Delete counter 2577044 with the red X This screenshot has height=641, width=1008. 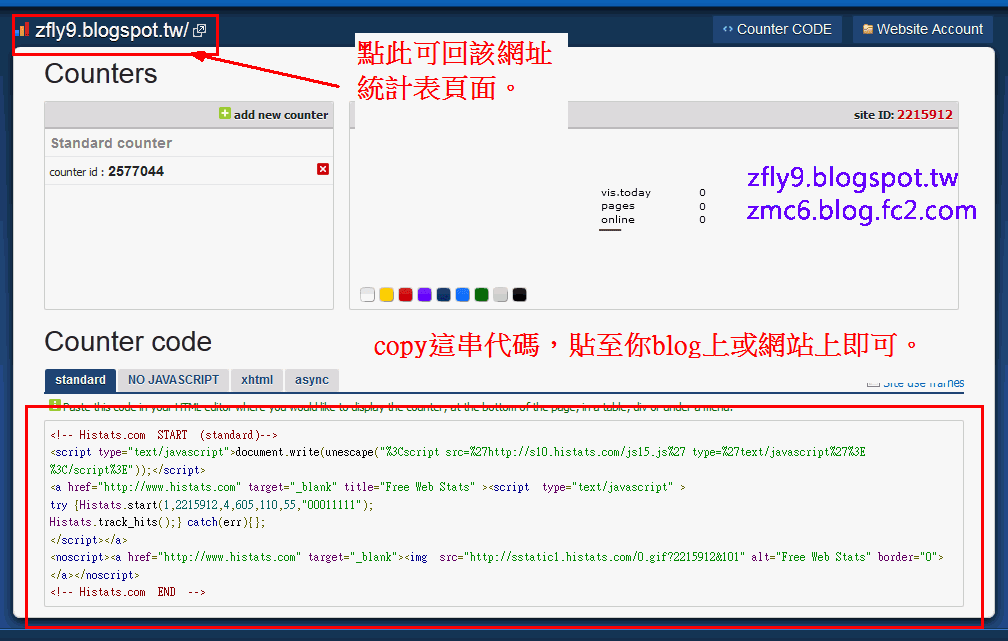point(323,169)
